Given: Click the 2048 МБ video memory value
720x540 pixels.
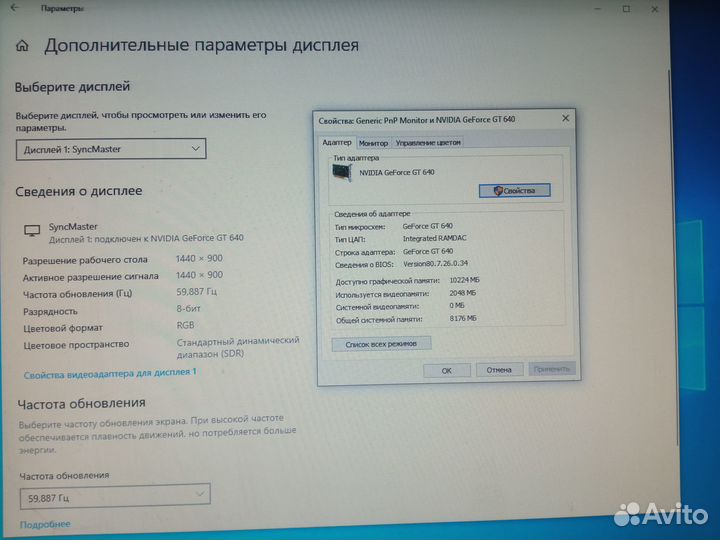Looking at the screenshot, I should pos(463,293).
